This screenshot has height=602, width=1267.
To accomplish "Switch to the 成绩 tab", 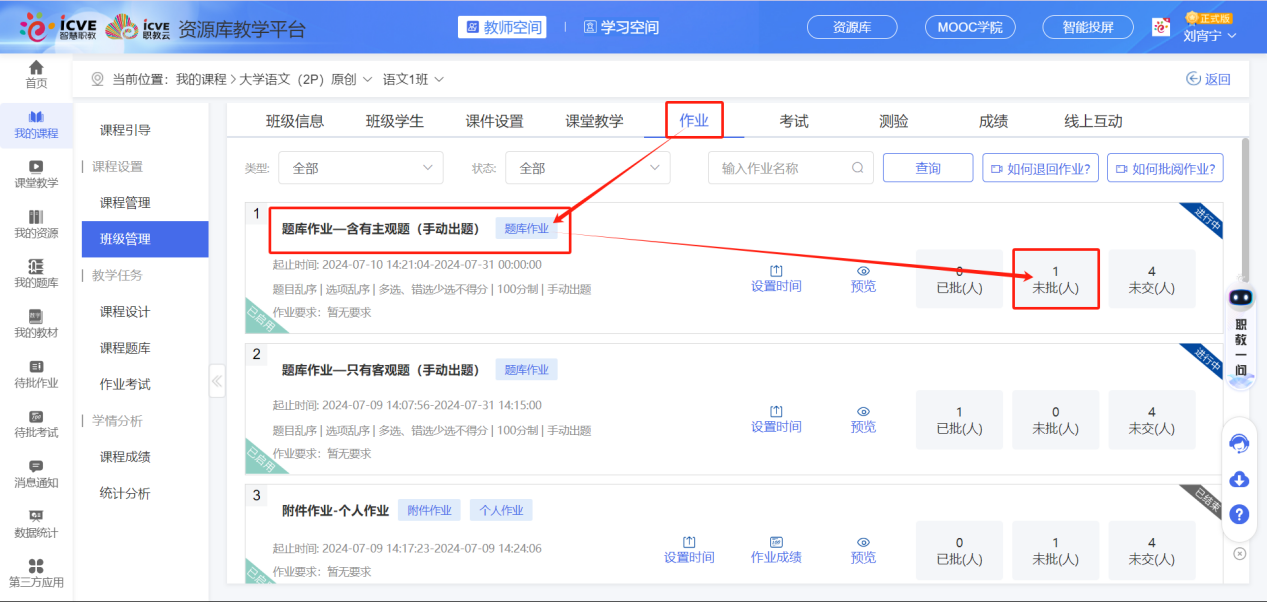I will pos(993,121).
